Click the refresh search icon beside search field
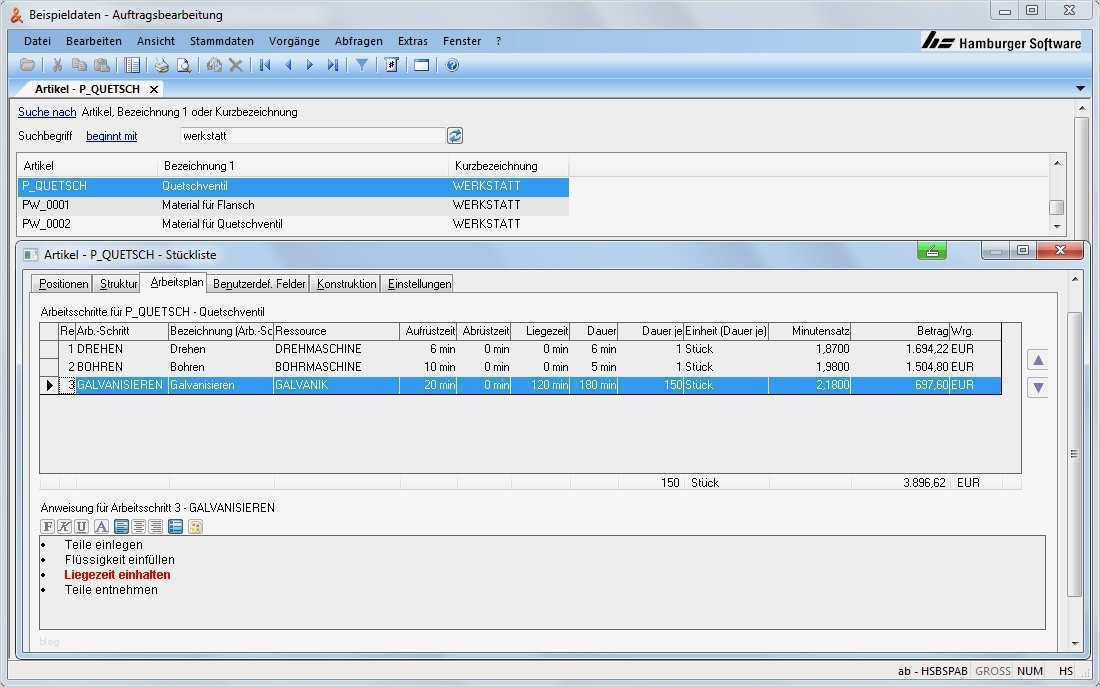Viewport: 1100px width, 687px height. pyautogui.click(x=455, y=136)
